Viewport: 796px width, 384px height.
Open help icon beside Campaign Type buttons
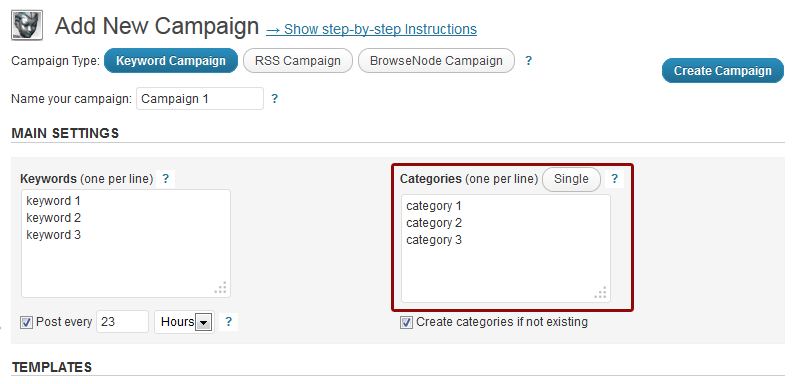click(528, 61)
